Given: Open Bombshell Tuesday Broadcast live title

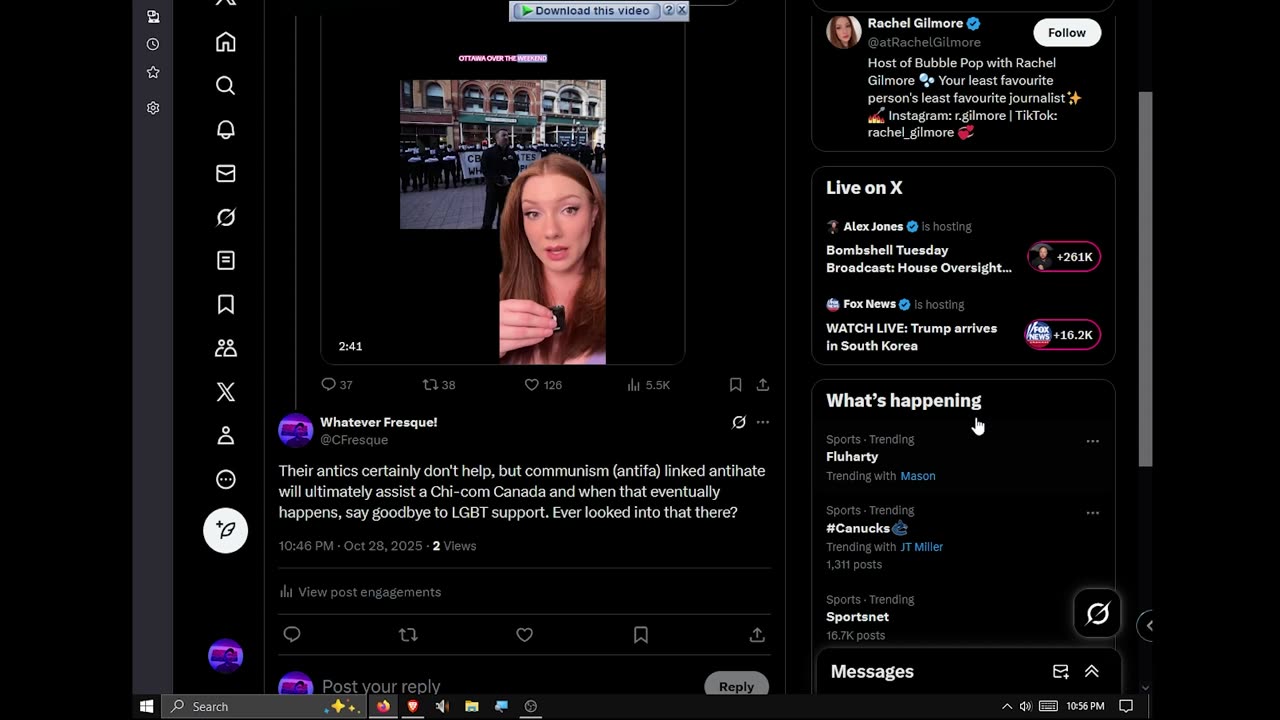Looking at the screenshot, I should (919, 259).
